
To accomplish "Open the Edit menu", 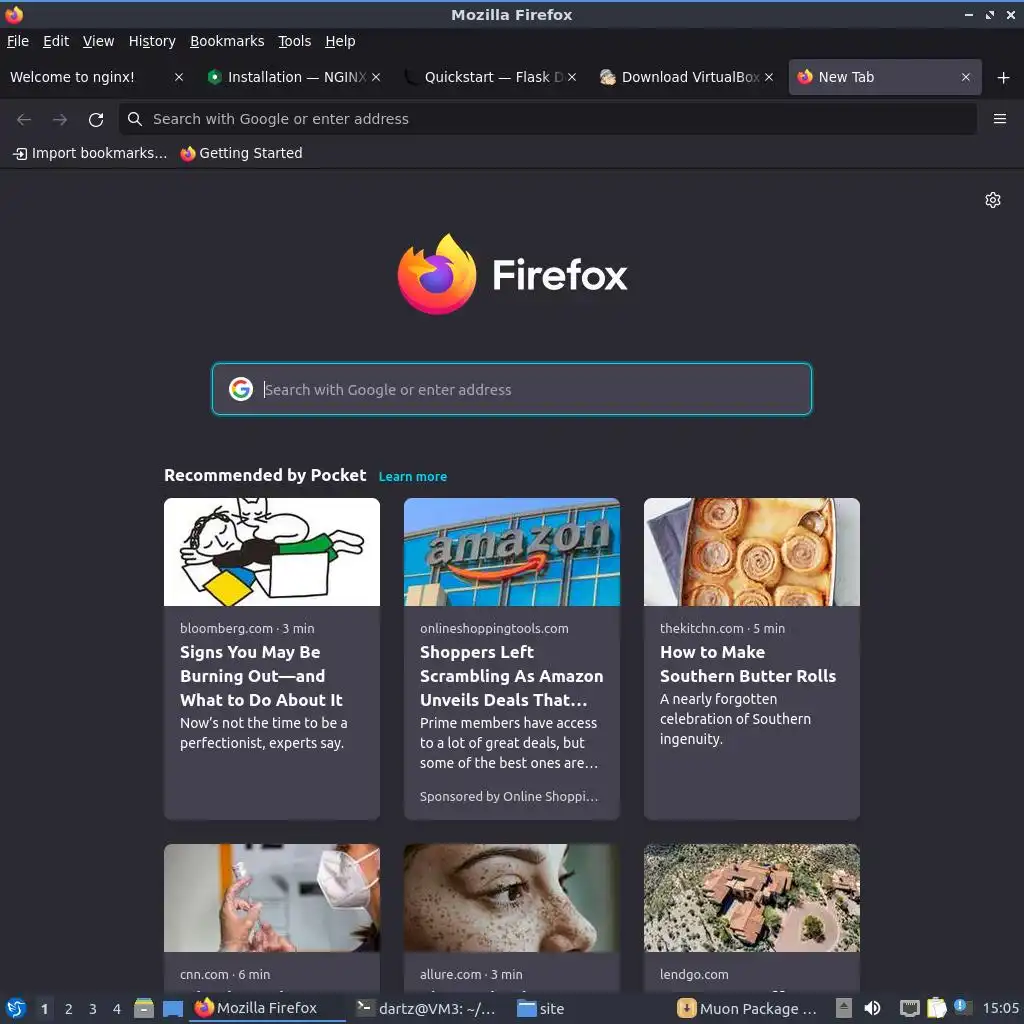I will (x=56, y=41).
